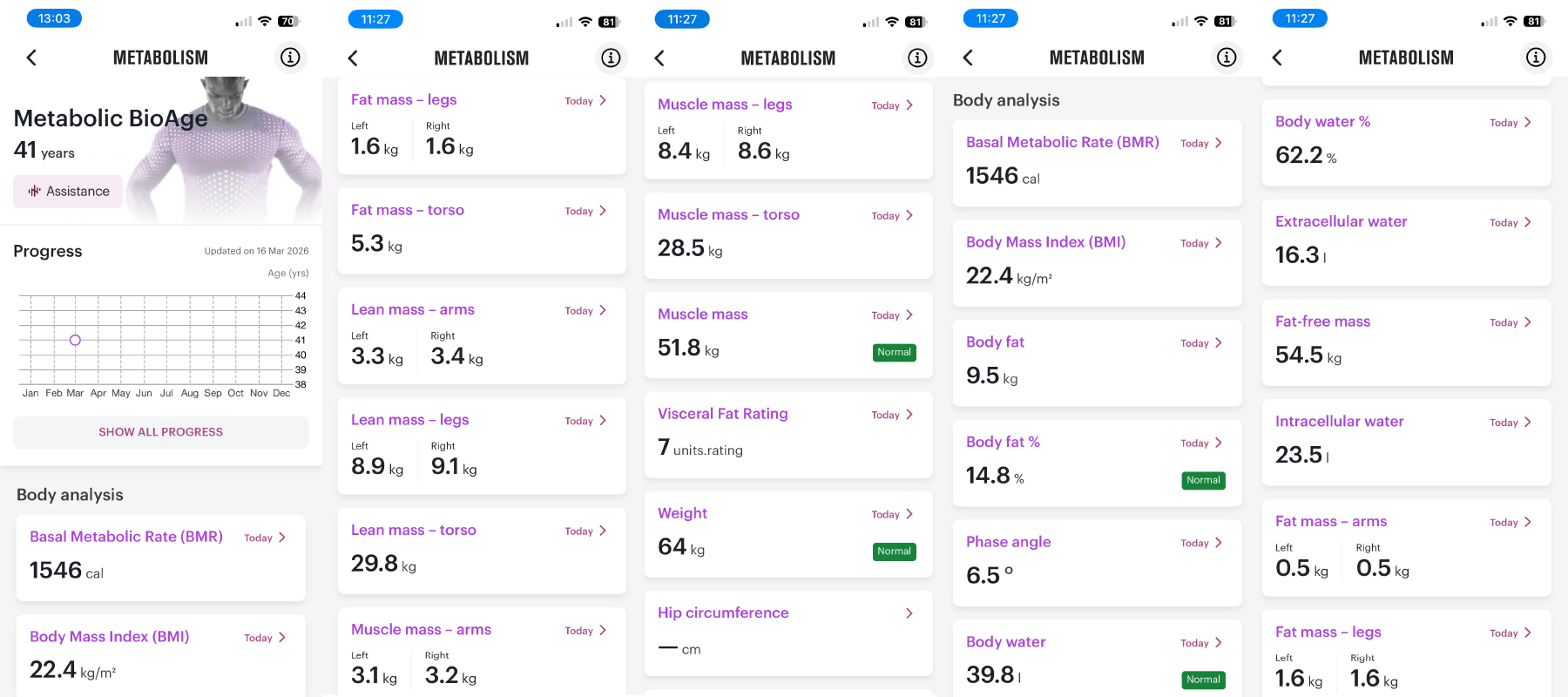Open info icon above Fat mass – legs screen

(611, 58)
